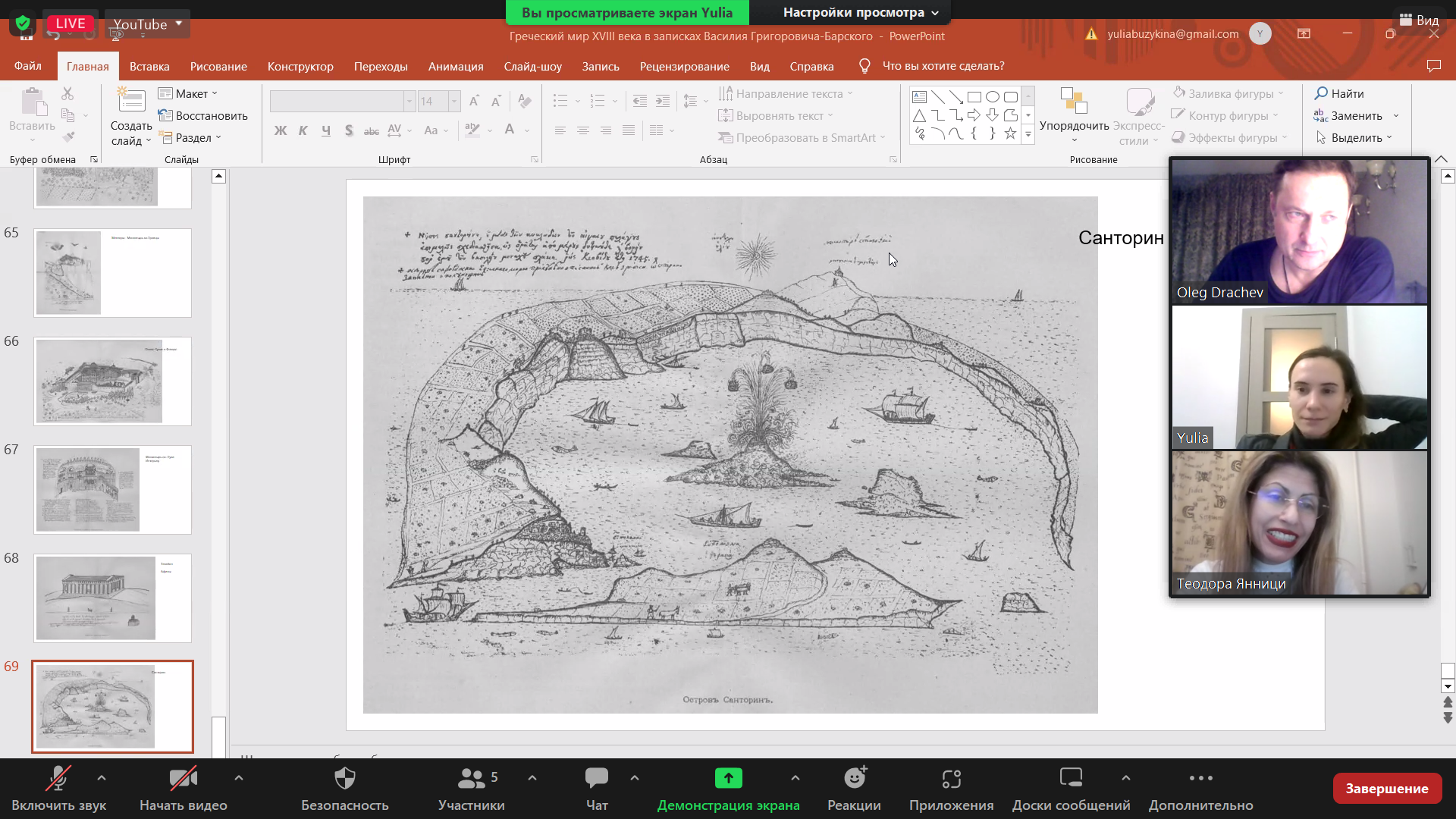Click the bulleted list icon
Viewport: 1456px width, 819px height.
[x=560, y=101]
